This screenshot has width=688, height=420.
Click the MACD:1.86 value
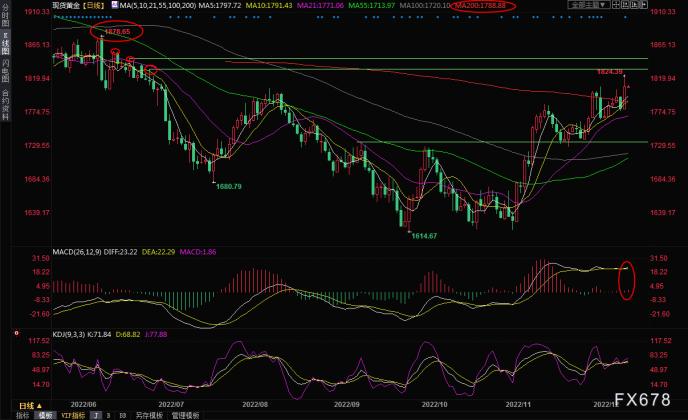tap(198, 252)
